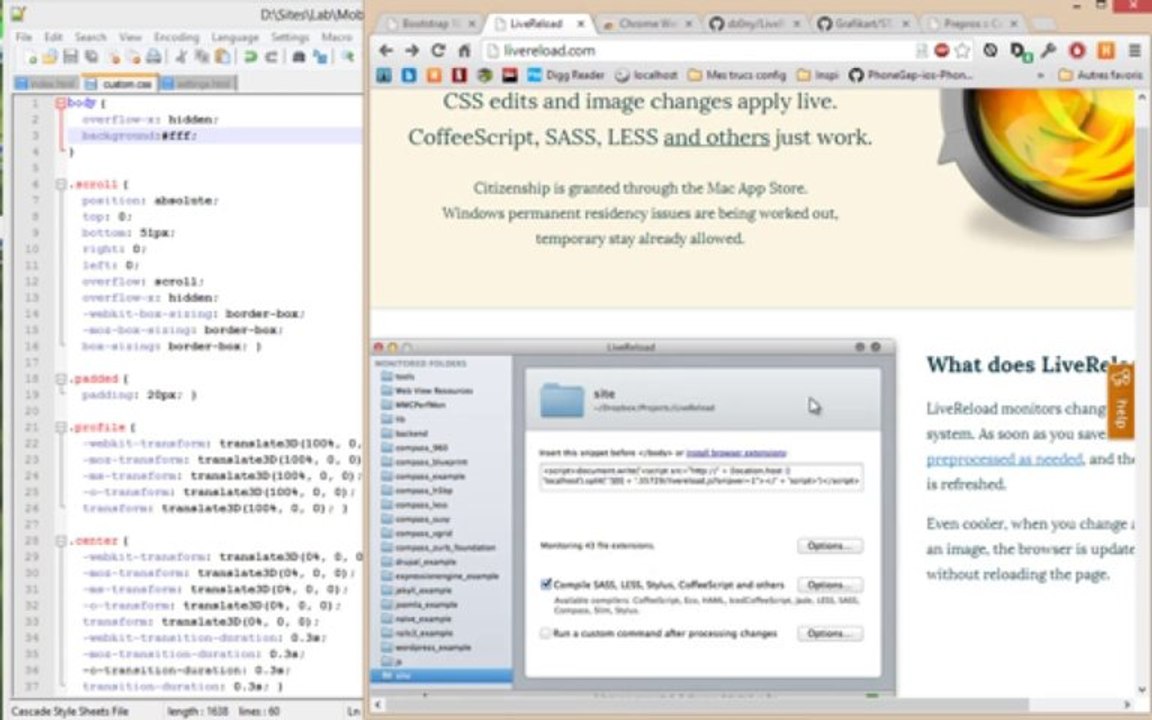
Task: Click the wrench extension icon in Chrome toolbar
Action: (x=1048, y=50)
